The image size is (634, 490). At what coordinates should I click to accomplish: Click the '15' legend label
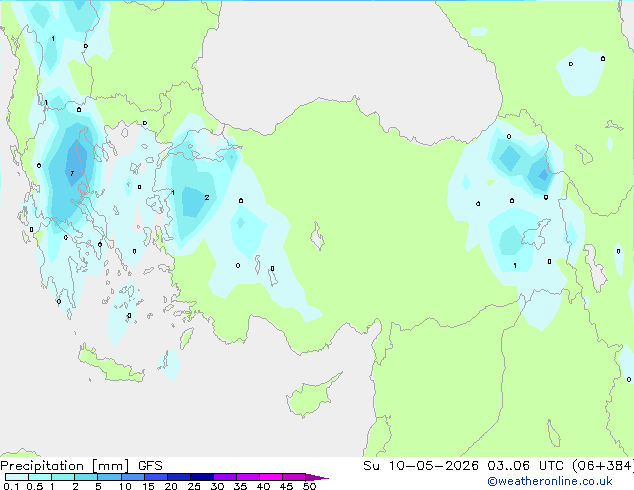pyautogui.click(x=148, y=486)
